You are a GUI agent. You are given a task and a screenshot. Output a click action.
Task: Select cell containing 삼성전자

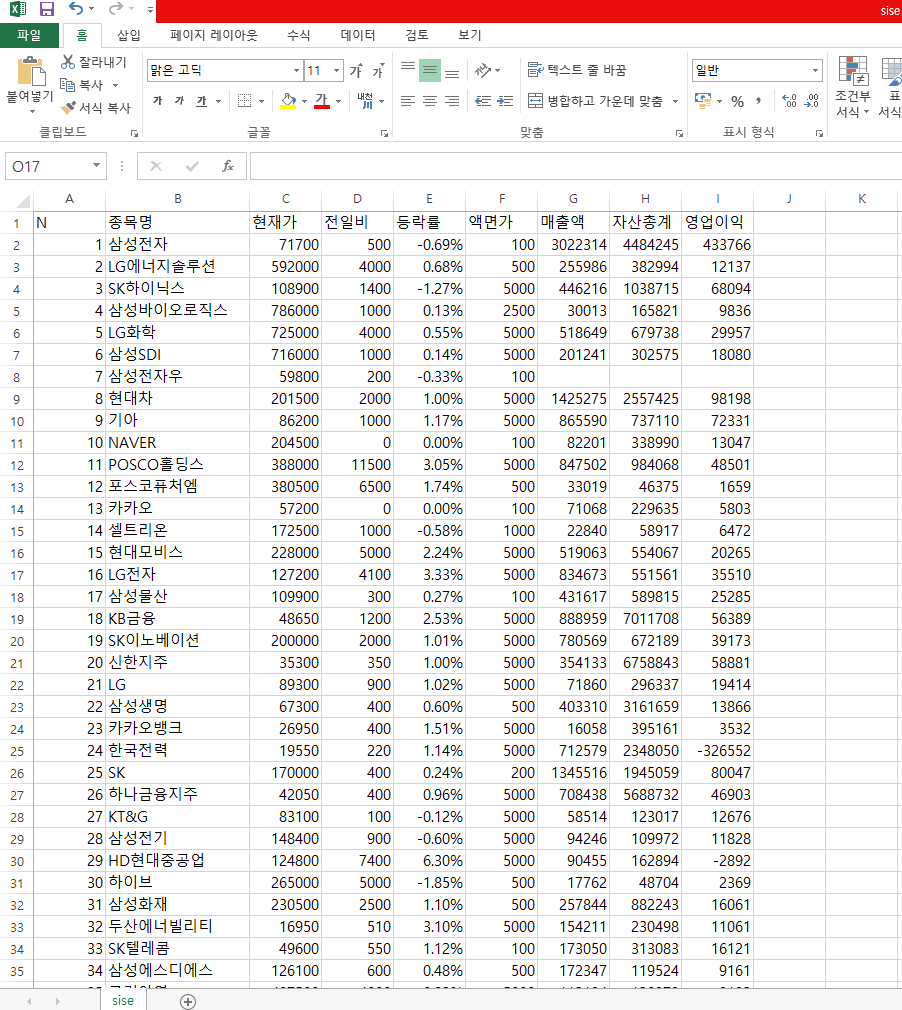(177, 244)
